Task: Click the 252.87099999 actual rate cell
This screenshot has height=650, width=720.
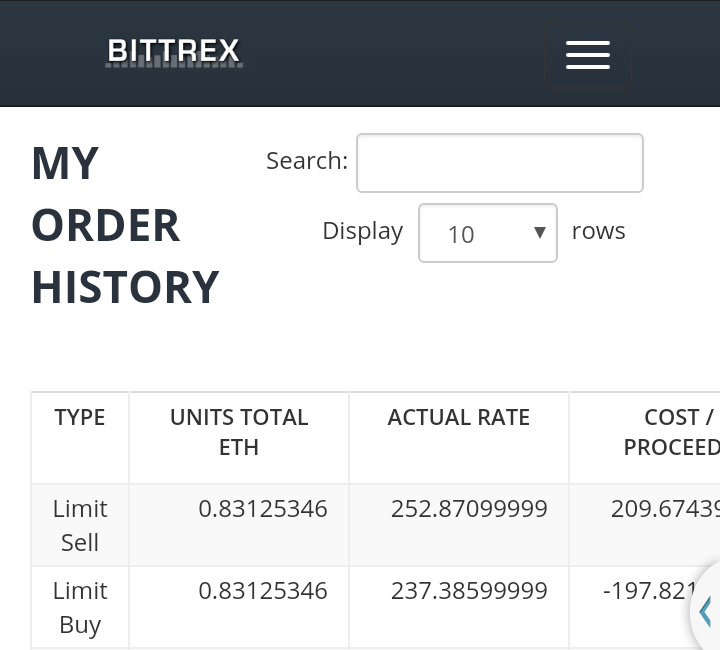Action: click(469, 509)
